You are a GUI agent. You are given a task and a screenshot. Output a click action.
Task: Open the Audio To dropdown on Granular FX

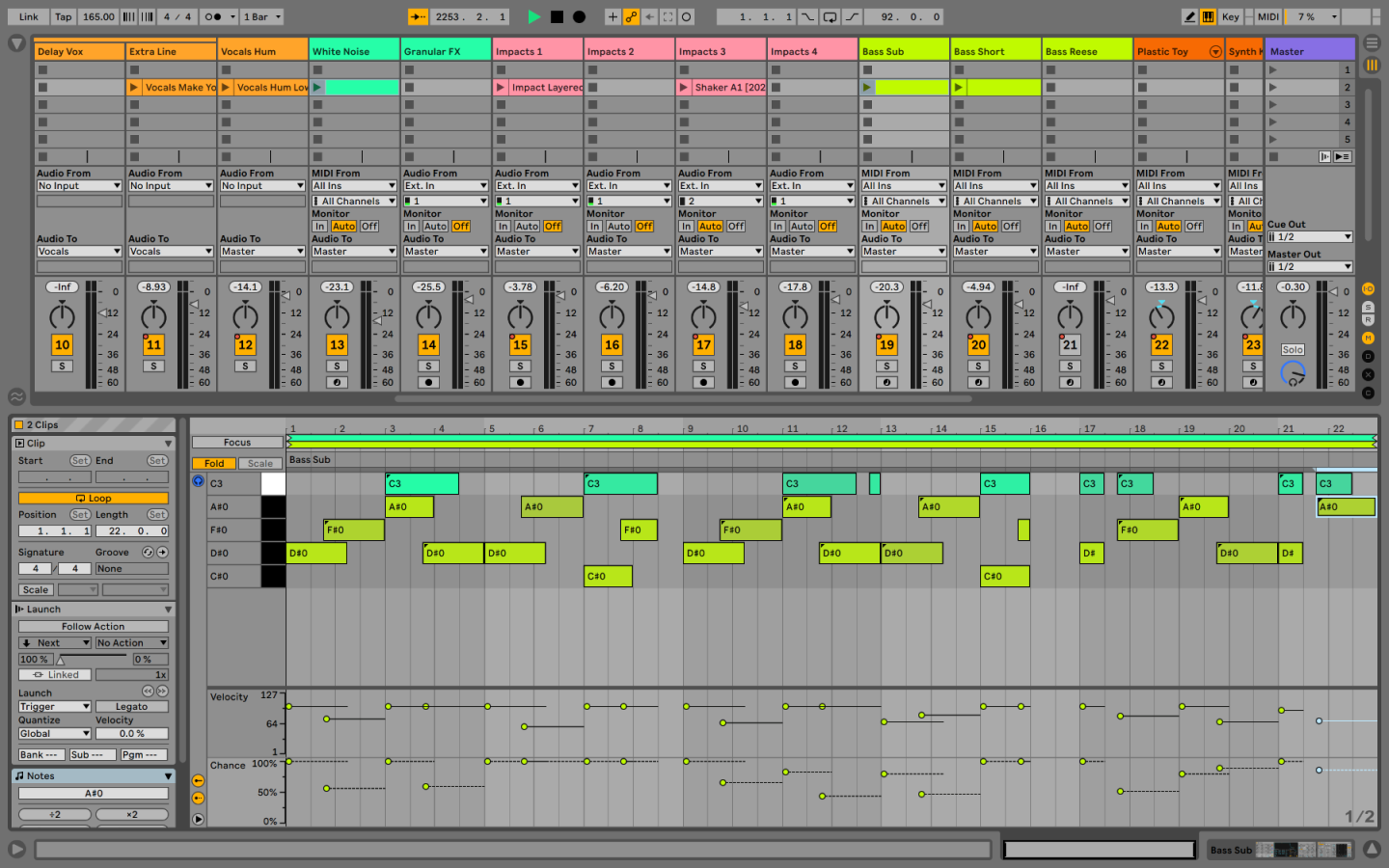click(x=446, y=250)
